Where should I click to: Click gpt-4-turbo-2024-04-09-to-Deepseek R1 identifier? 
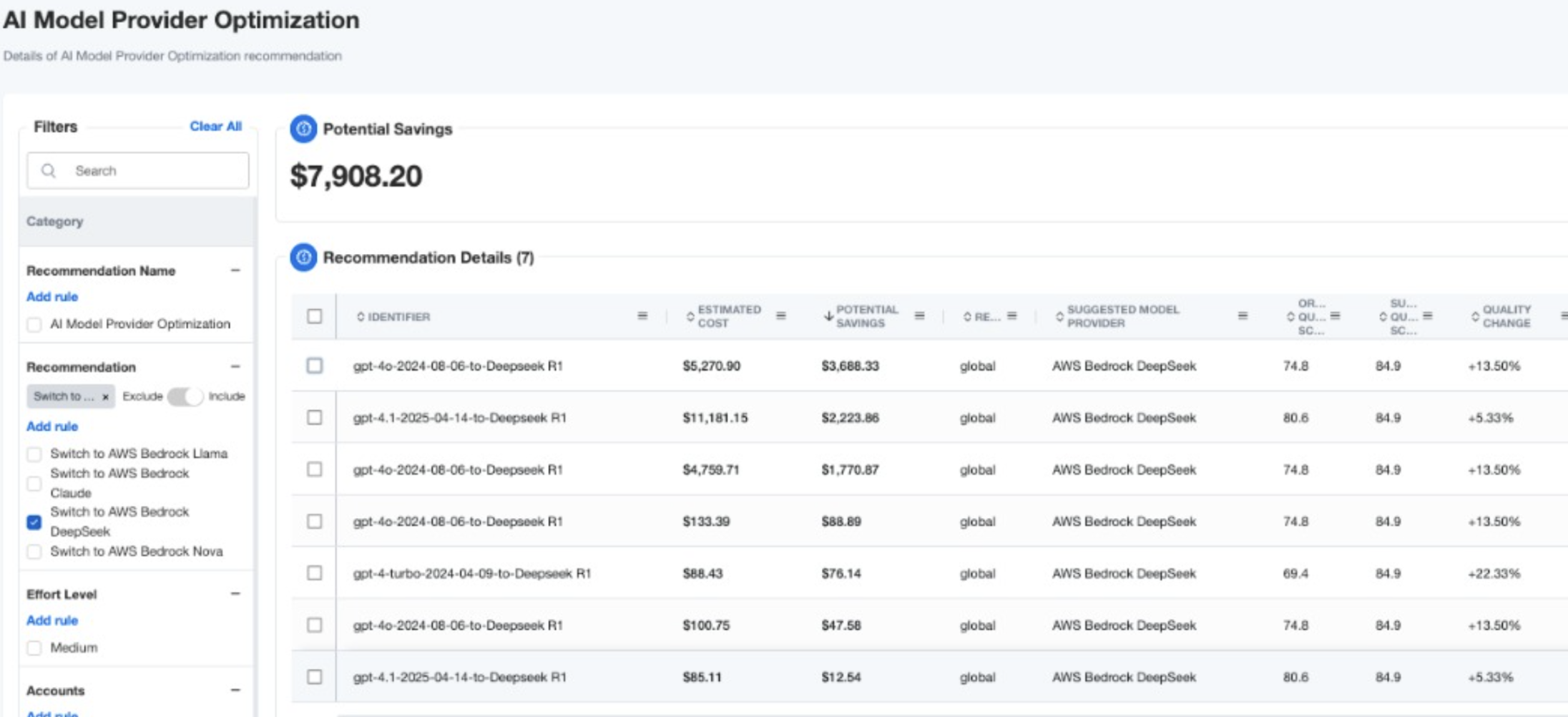pyautogui.click(x=472, y=573)
